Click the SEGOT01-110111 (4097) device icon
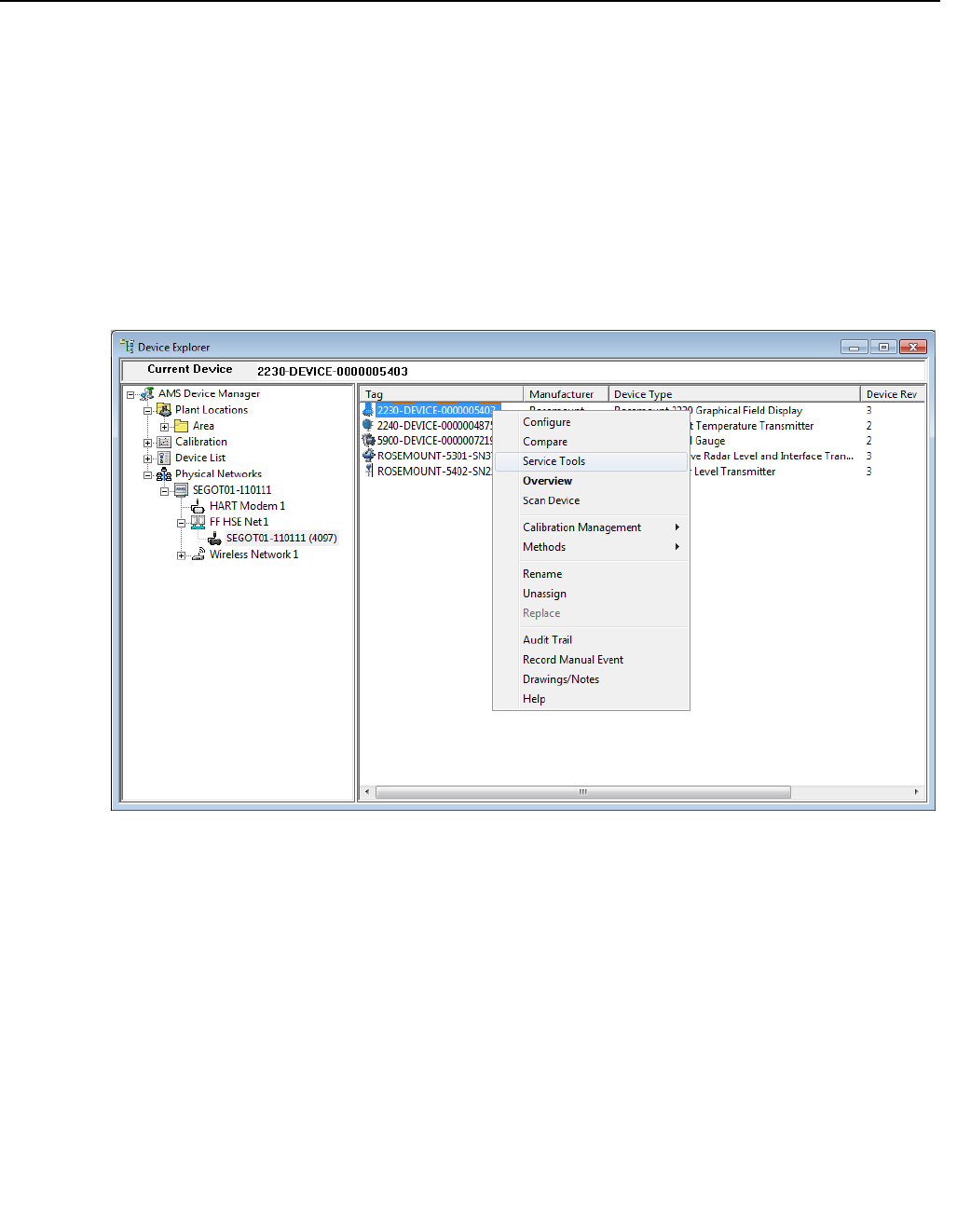The width and height of the screenshot is (957, 1232). 215,539
